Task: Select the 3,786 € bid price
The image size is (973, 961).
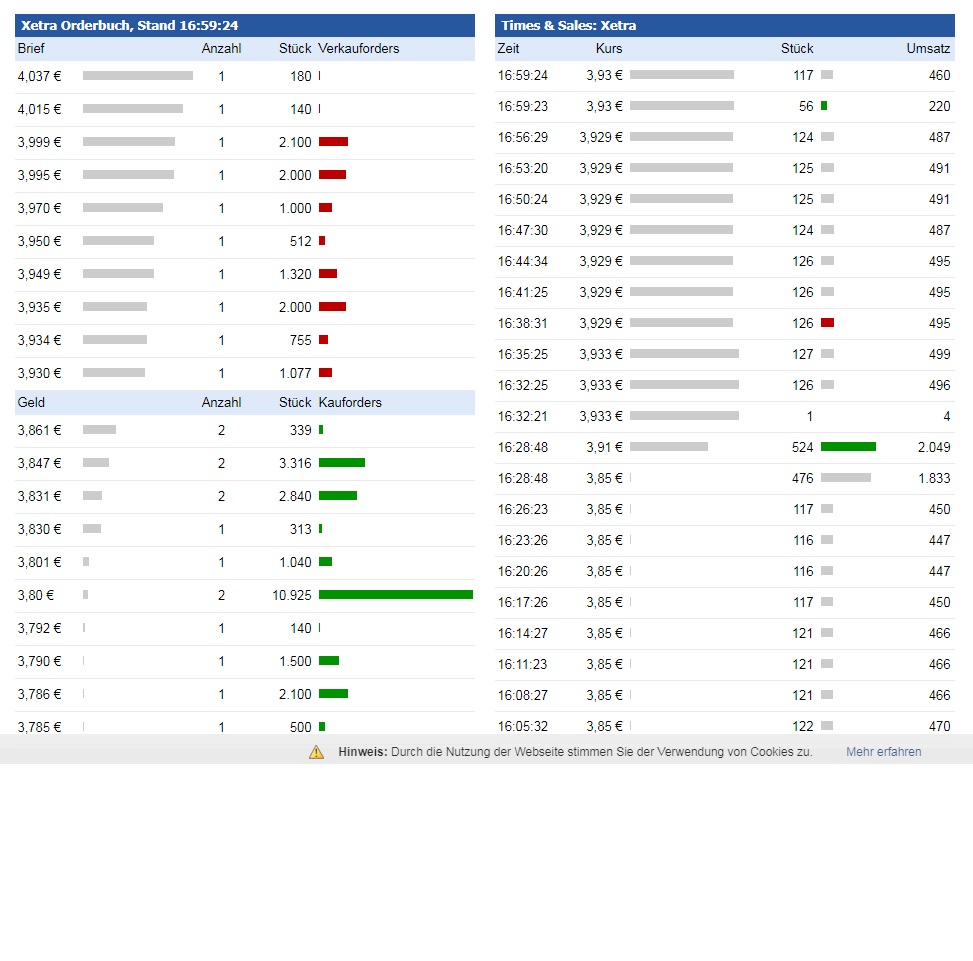Action: [40, 694]
